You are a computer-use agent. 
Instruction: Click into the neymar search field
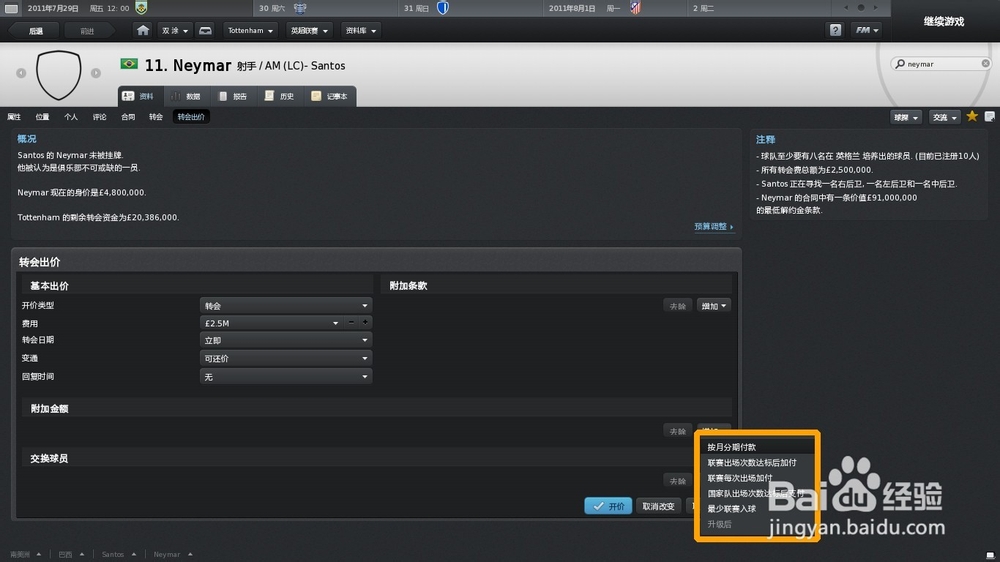pos(943,64)
